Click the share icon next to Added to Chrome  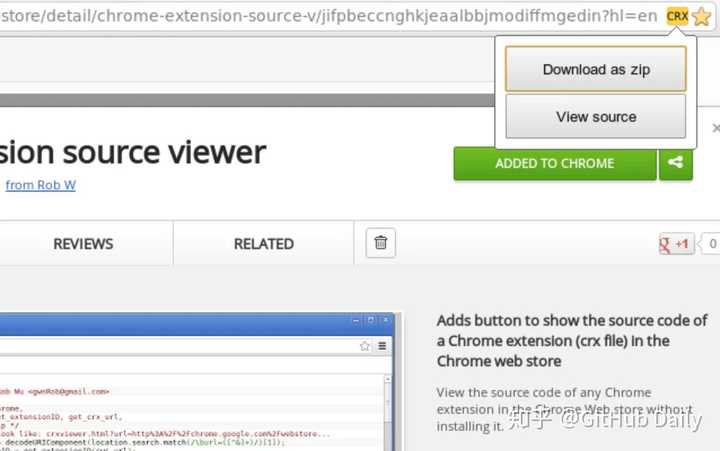click(675, 163)
